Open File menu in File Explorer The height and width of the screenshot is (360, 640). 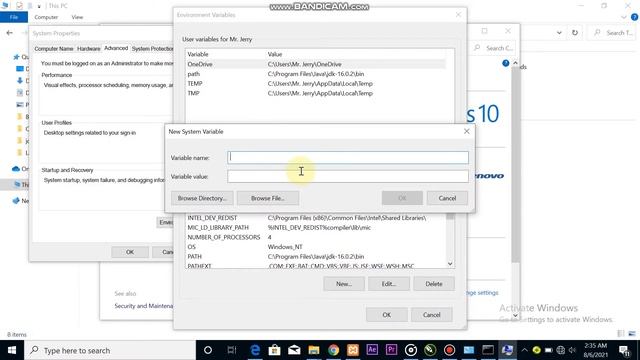coord(14,17)
